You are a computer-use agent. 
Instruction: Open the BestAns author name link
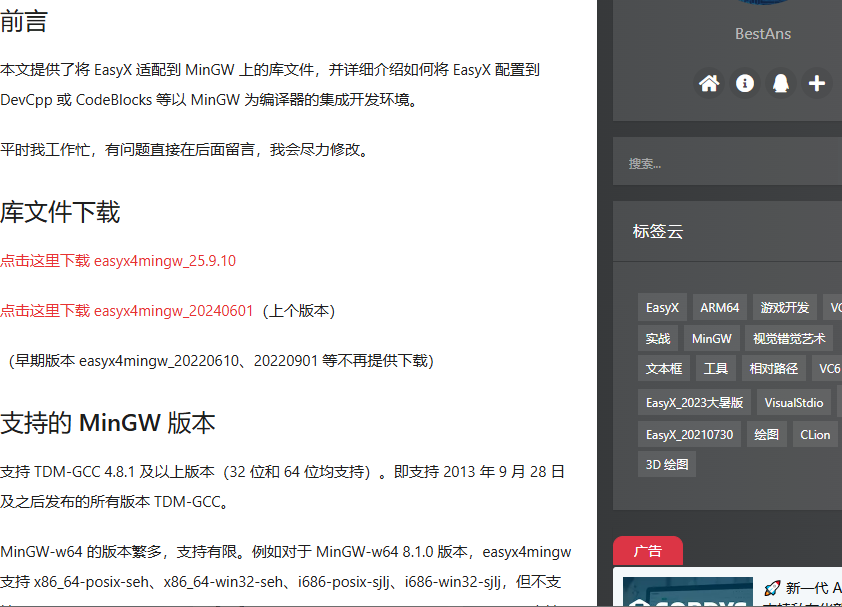tap(762, 34)
